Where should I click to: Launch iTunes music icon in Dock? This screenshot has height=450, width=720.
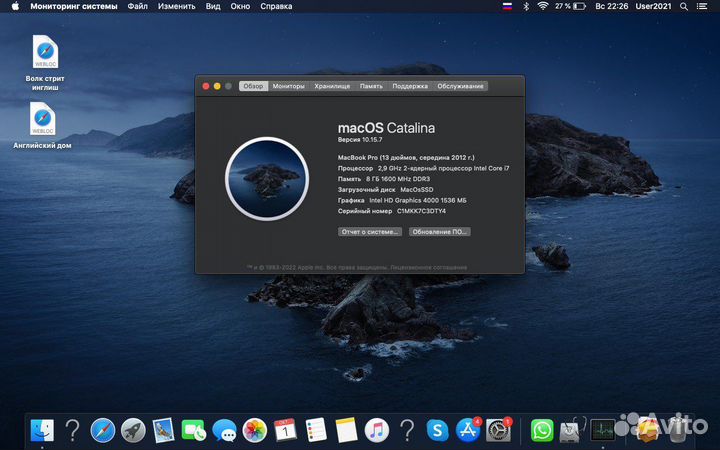[x=377, y=431]
